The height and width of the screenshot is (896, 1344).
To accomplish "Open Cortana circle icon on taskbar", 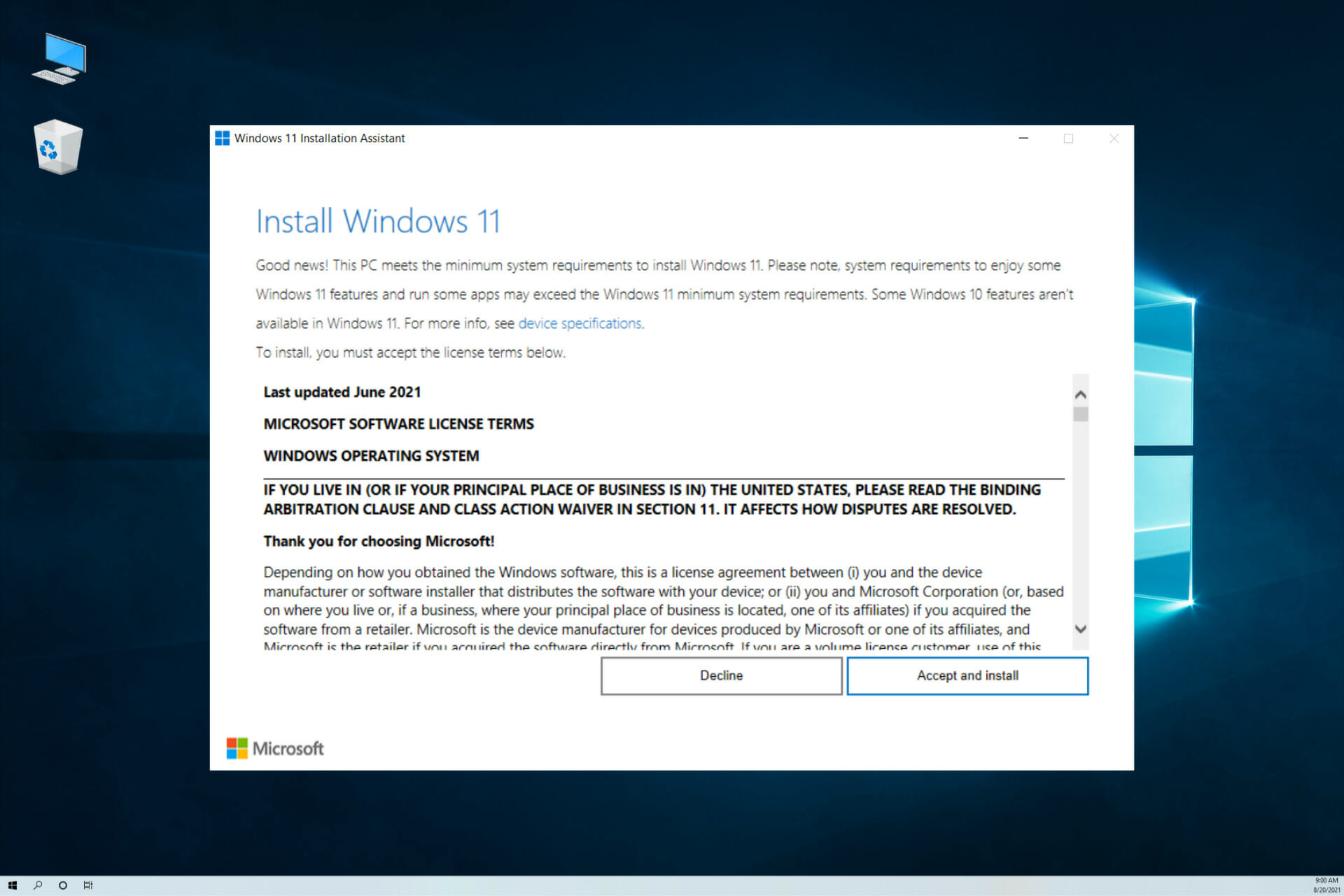I will (x=63, y=885).
